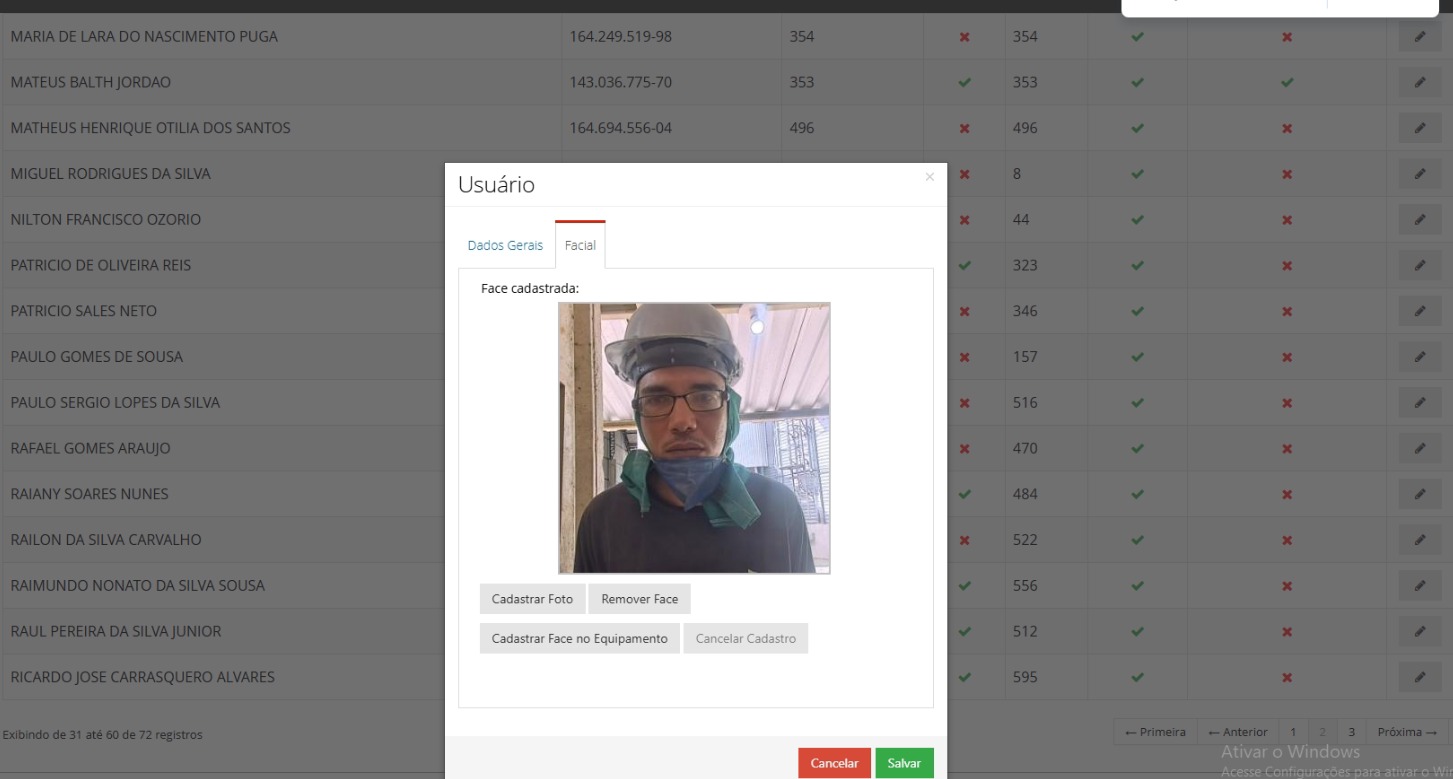Edit Paulo Gomes de Sousa record

1419,357
